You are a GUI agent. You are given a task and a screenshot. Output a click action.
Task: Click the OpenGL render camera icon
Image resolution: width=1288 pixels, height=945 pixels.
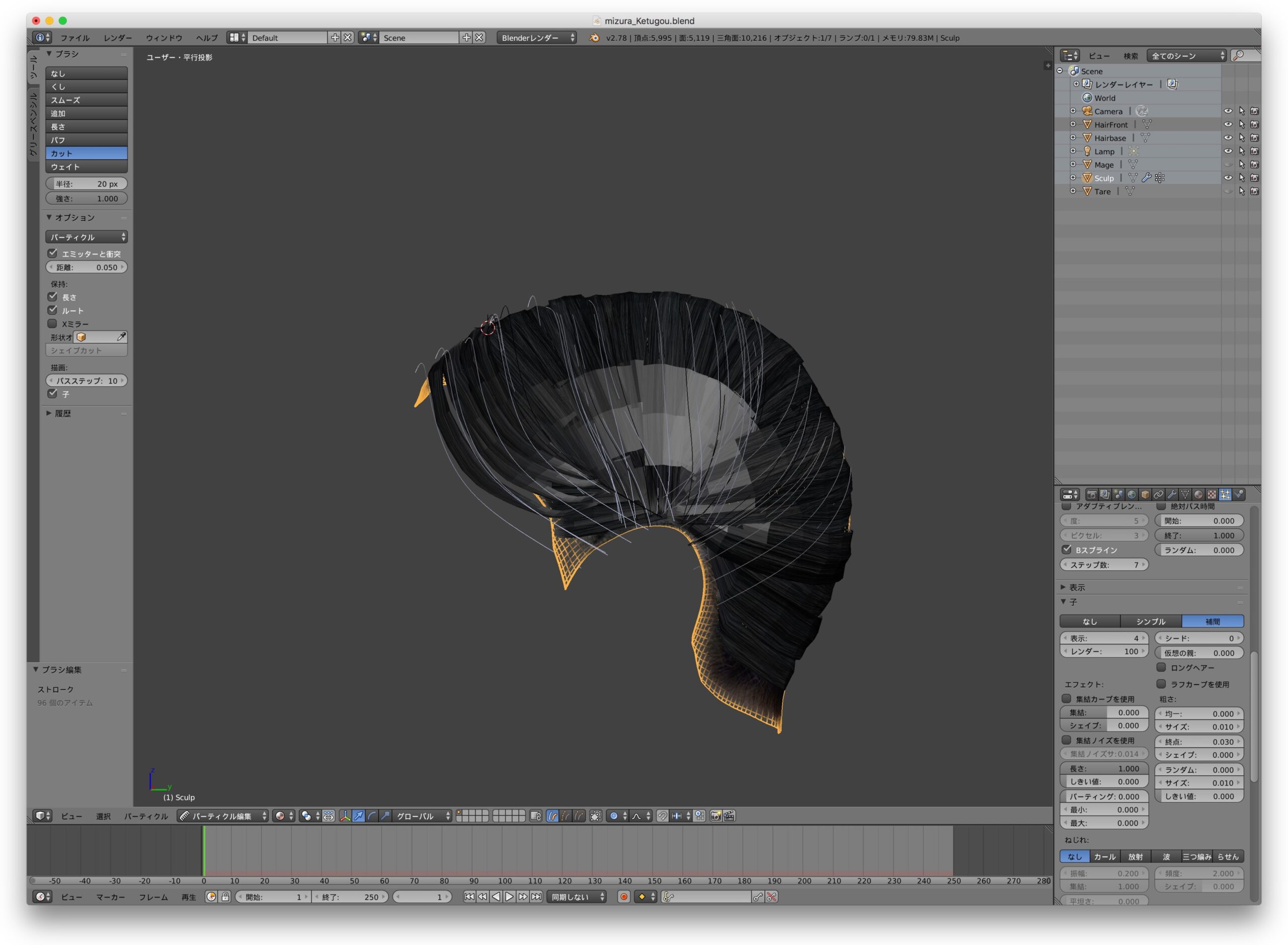[x=715, y=816]
